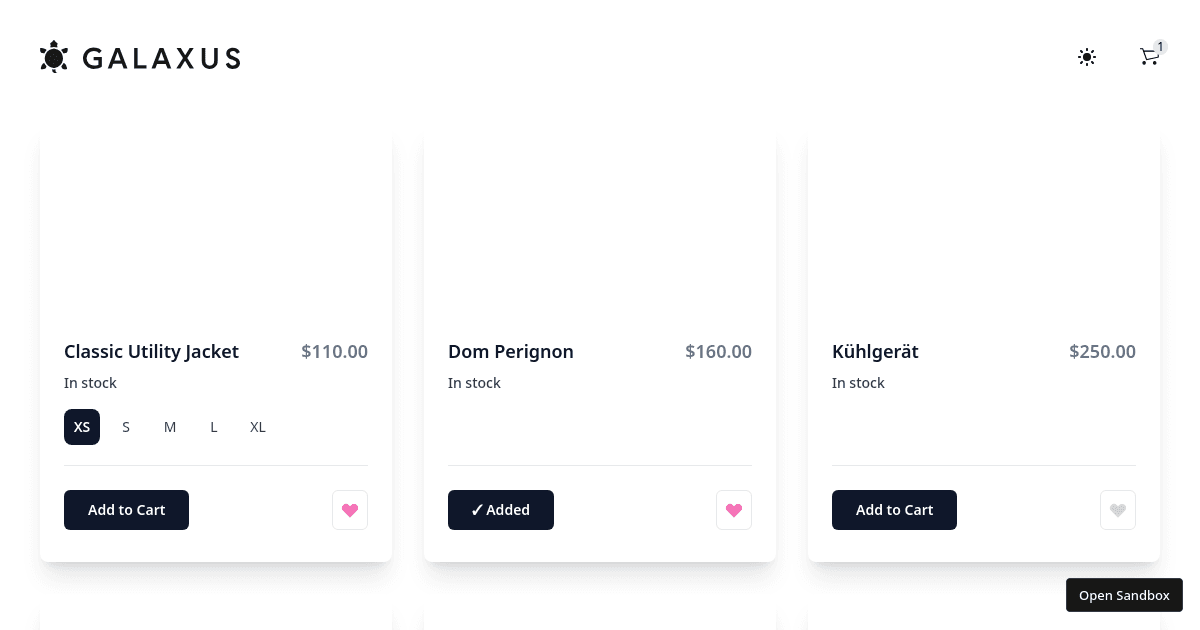Viewport: 1200px width, 630px height.
Task: Open the shopping cart icon
Action: 1149,58
